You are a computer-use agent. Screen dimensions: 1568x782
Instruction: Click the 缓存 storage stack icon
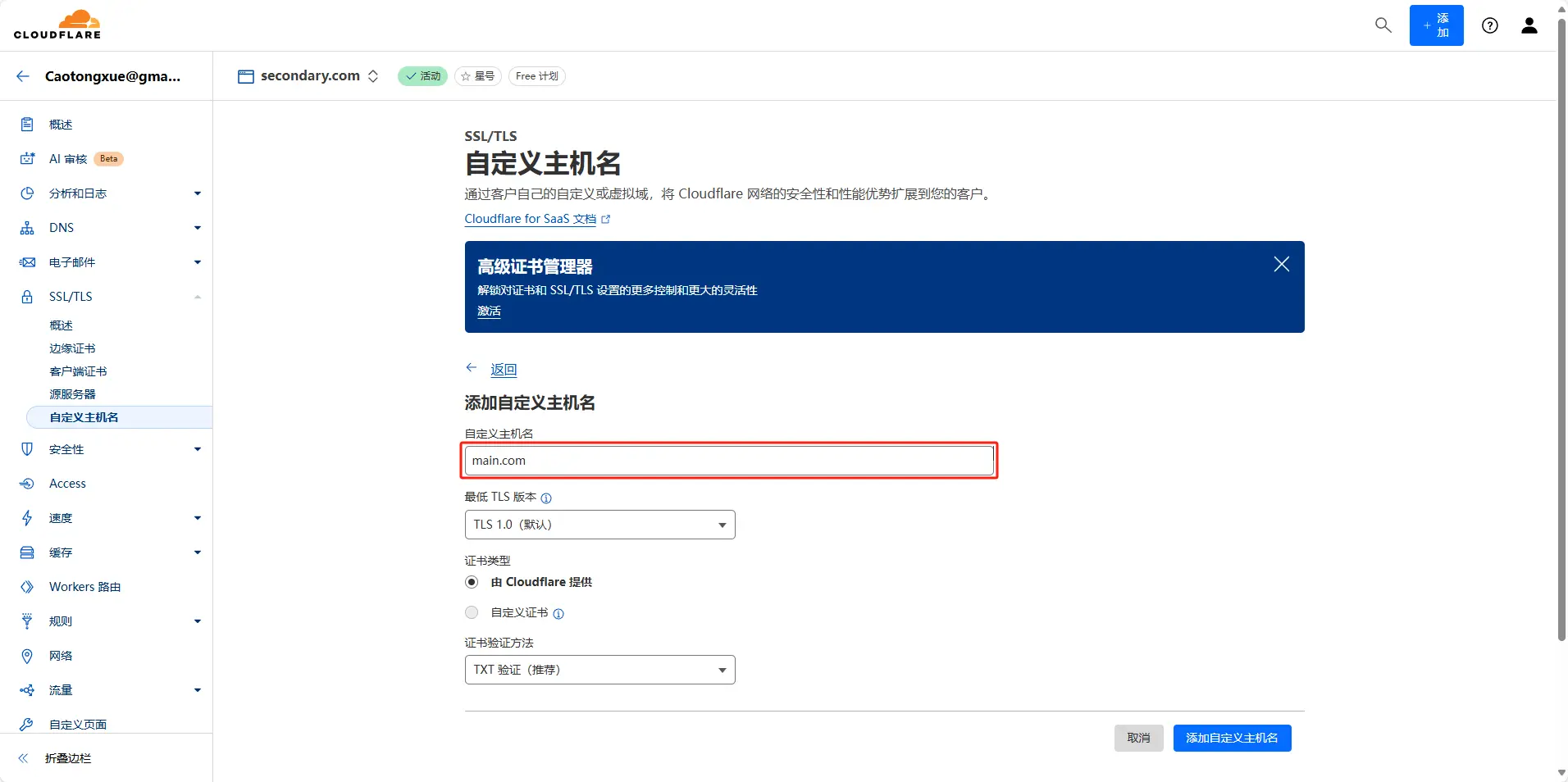point(27,552)
